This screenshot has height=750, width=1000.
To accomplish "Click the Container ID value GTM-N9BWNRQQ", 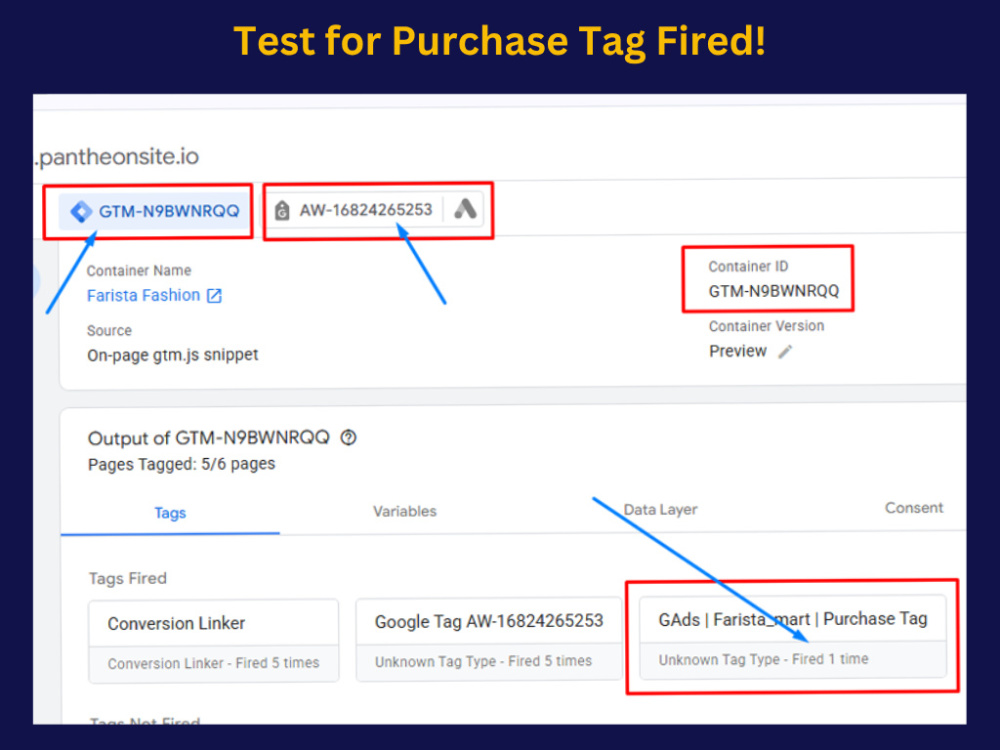I will click(774, 291).
